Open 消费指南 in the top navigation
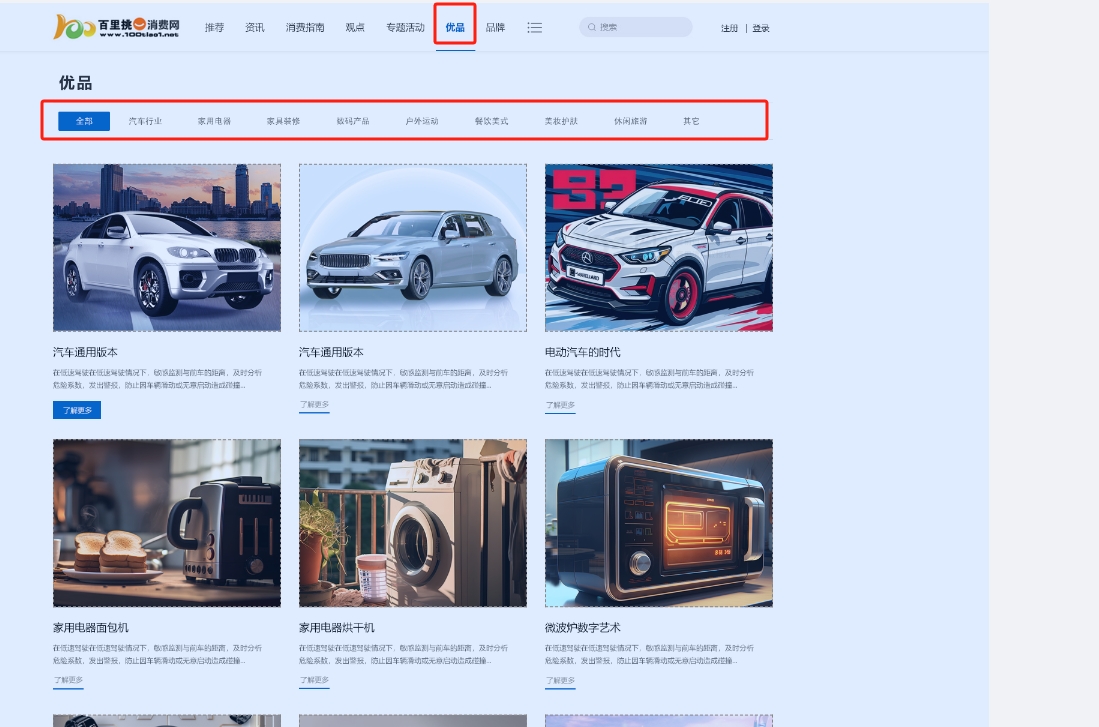 click(x=305, y=27)
